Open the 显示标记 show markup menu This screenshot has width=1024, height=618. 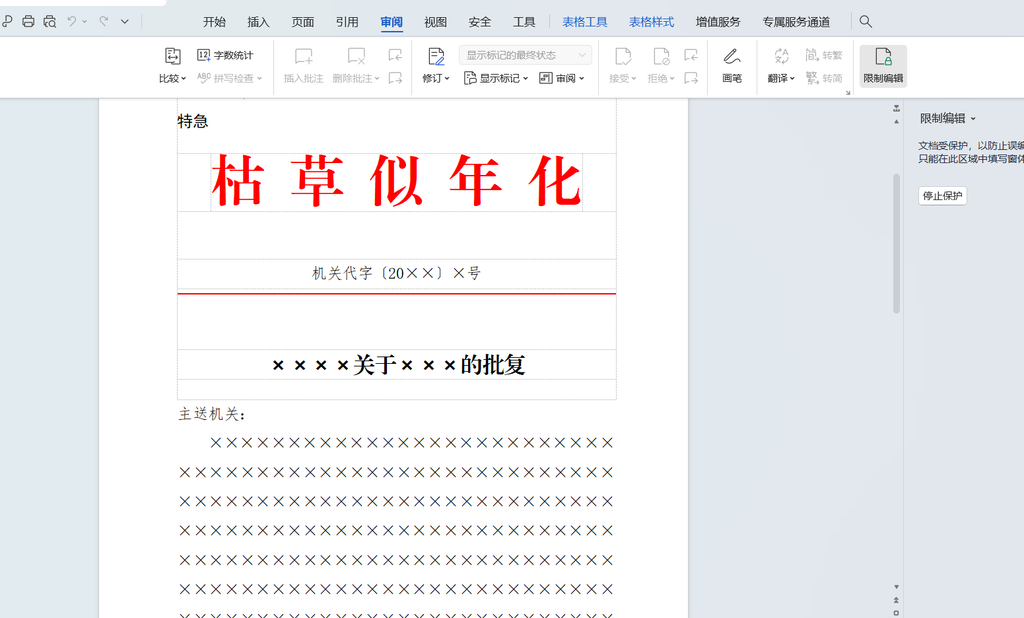pos(496,78)
